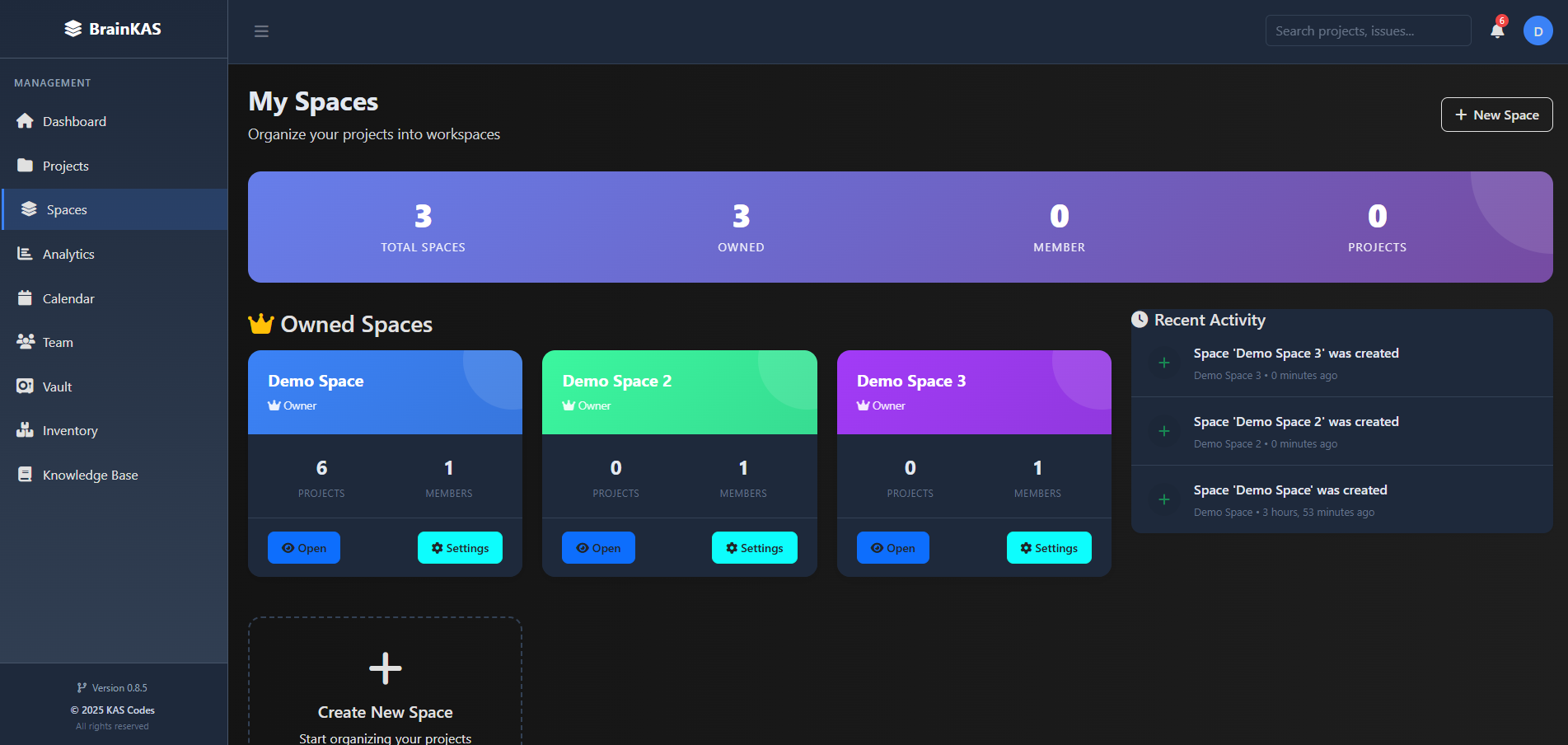
Task: Click the Knowledge Base book icon
Action: (x=25, y=475)
